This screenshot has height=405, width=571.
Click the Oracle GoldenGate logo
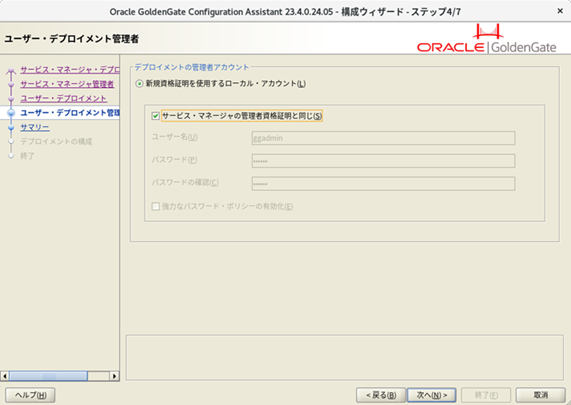click(487, 39)
